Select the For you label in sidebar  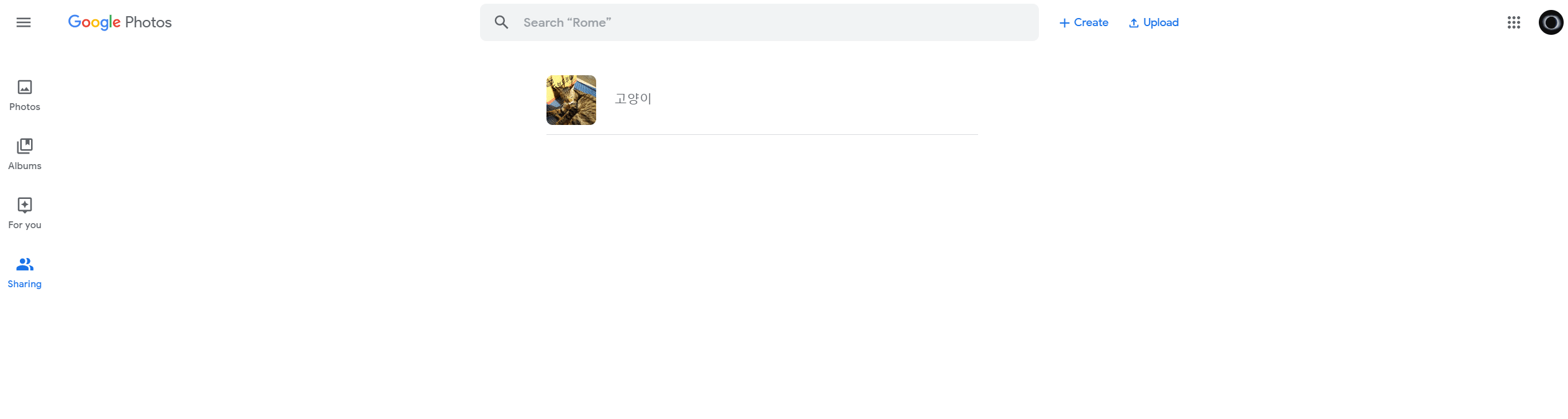[x=25, y=225]
